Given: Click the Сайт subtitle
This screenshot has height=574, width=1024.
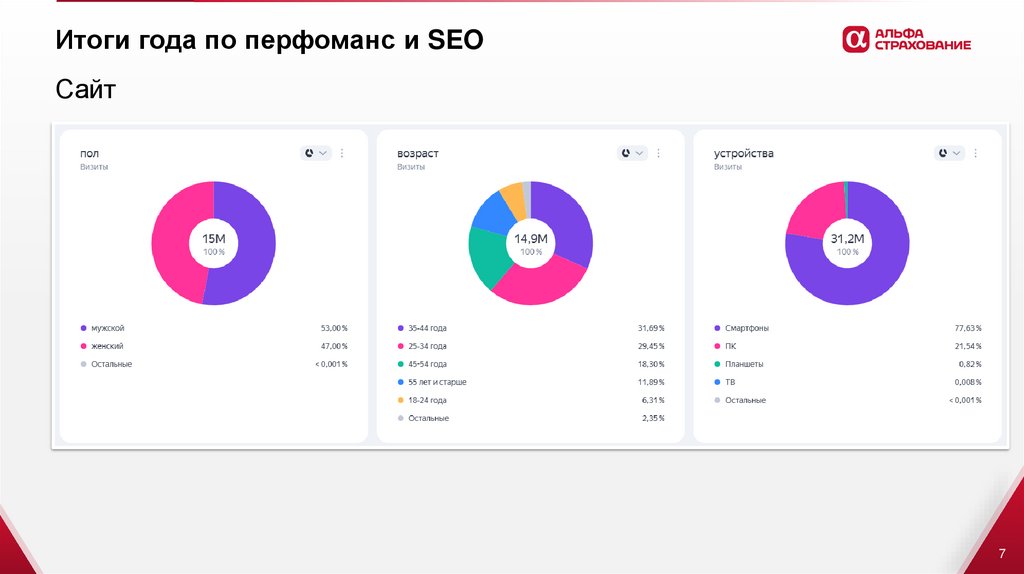Looking at the screenshot, I should (86, 89).
